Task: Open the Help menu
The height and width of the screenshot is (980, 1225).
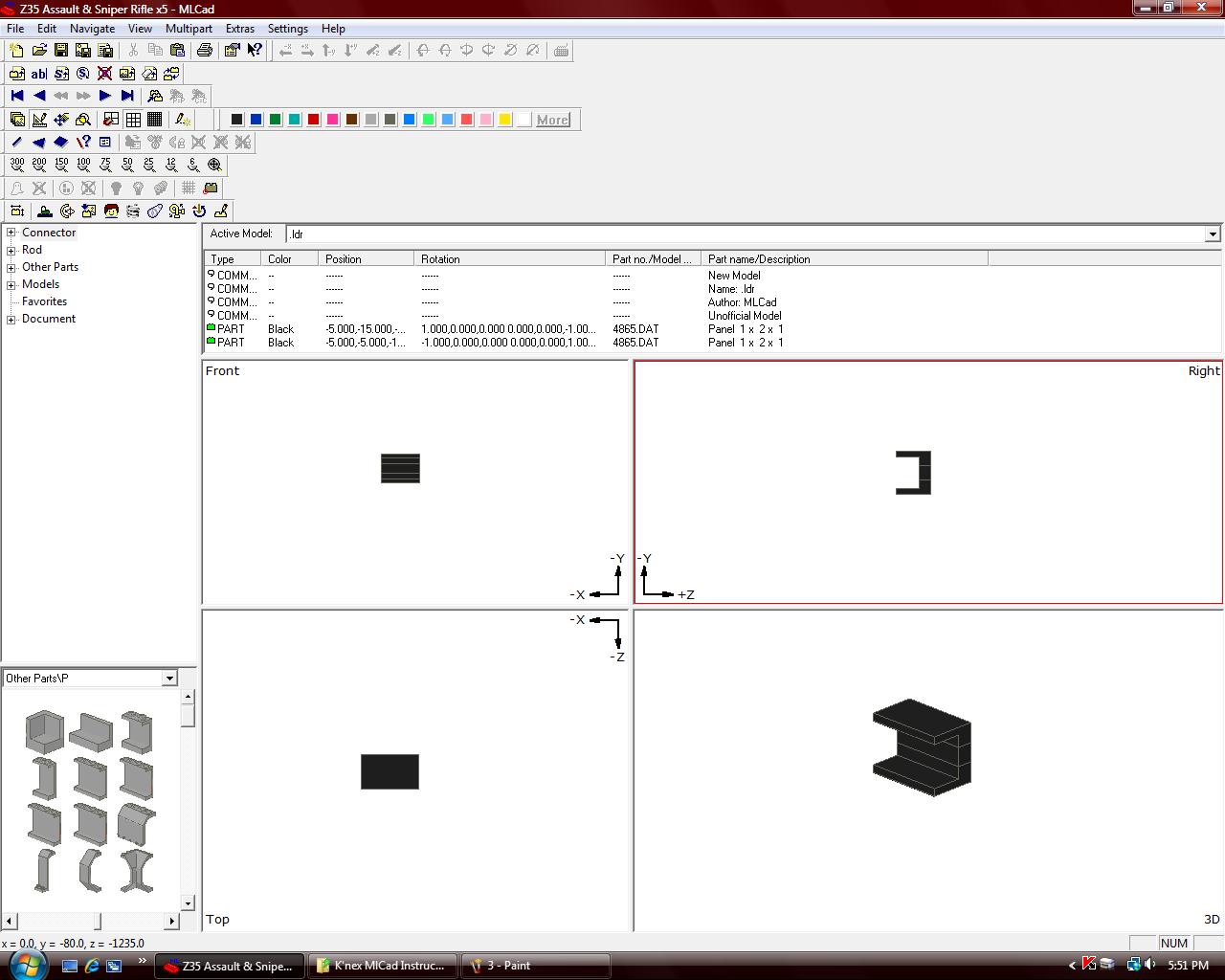Action: (x=333, y=29)
